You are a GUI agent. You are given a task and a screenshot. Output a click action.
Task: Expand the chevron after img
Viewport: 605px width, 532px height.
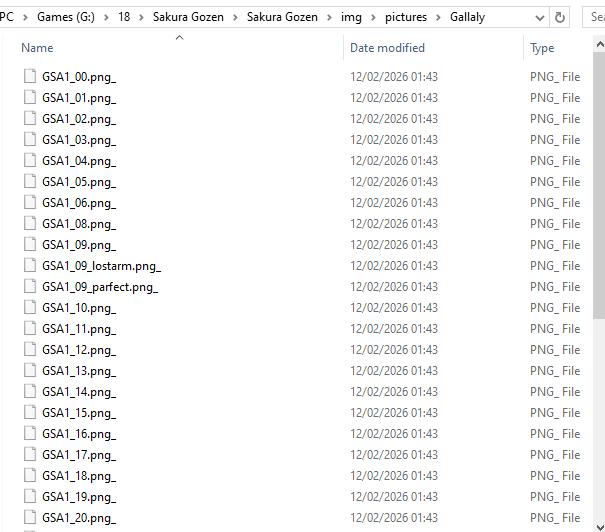click(x=373, y=17)
